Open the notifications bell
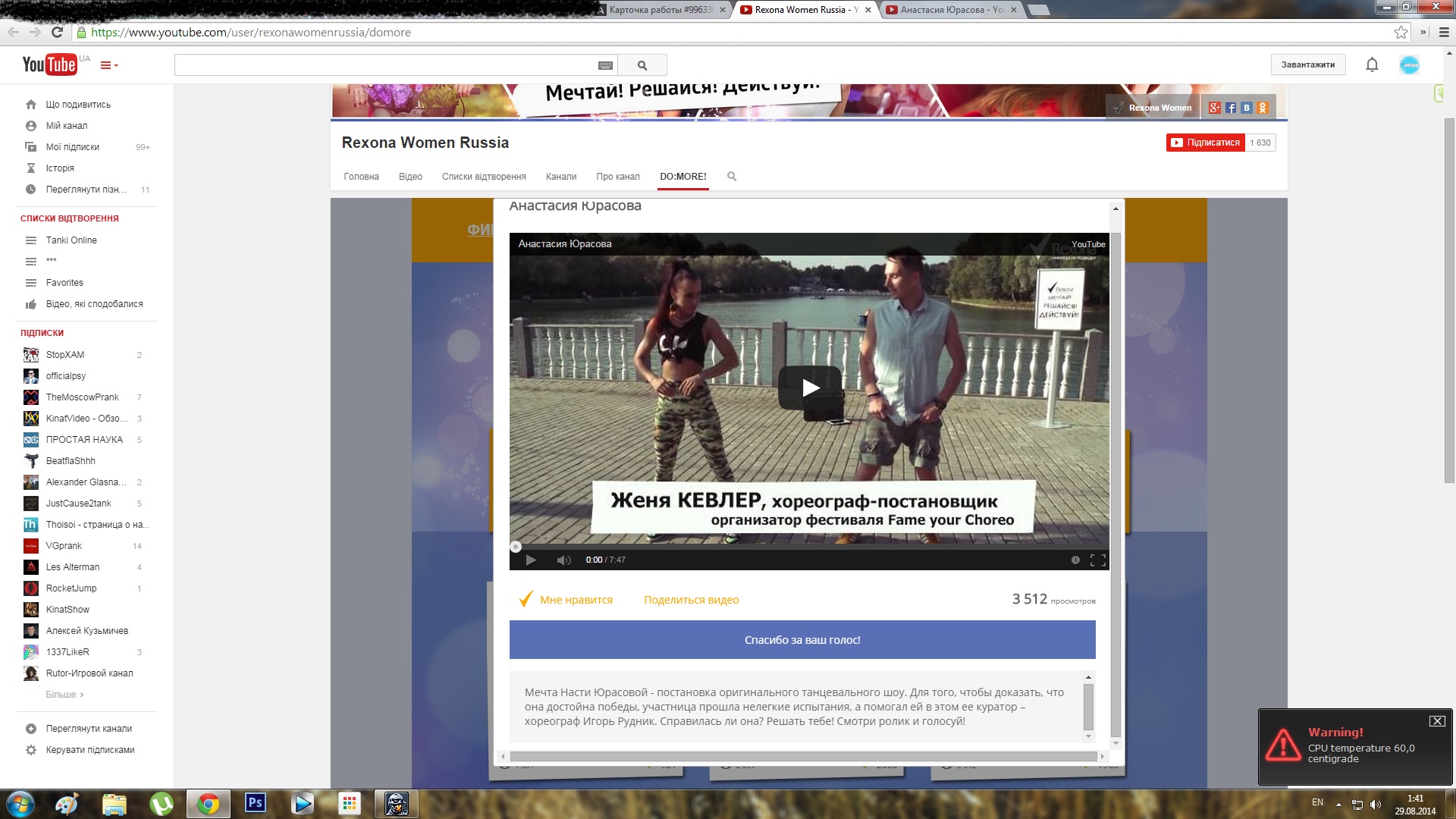1456x819 pixels. pyautogui.click(x=1372, y=64)
